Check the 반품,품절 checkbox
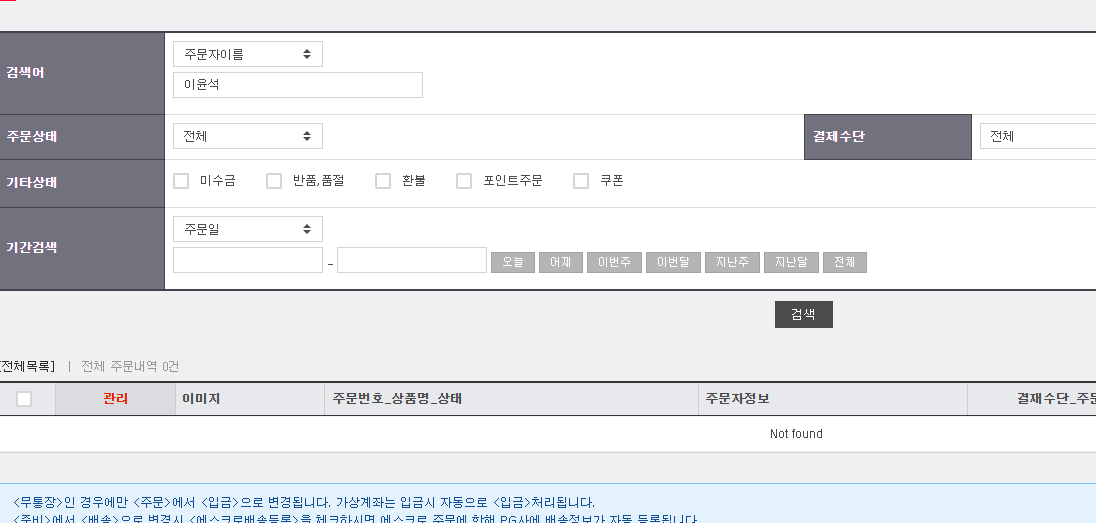1096x523 pixels. (274, 181)
